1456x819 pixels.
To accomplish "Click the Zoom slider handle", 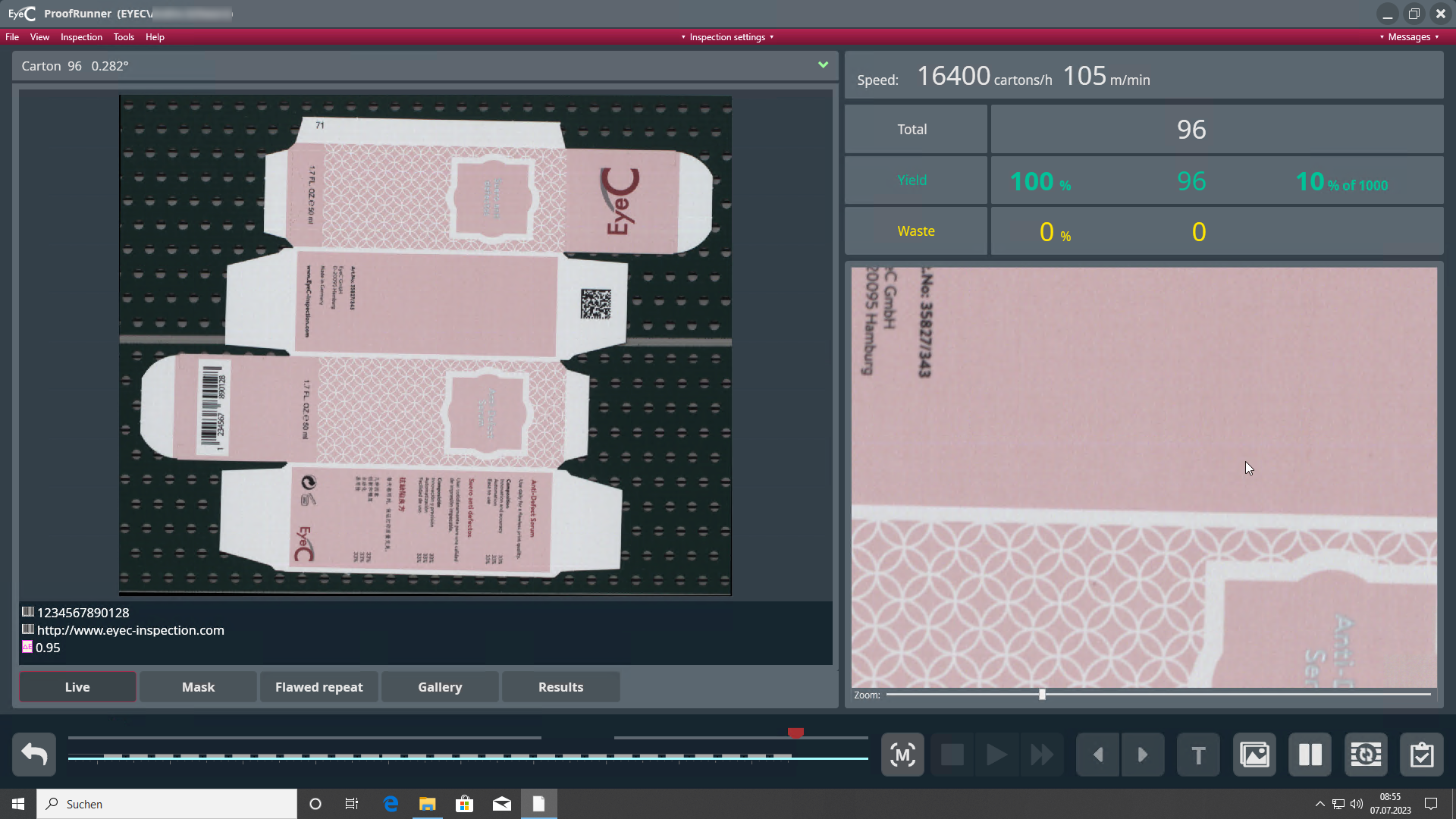I will point(1042,695).
